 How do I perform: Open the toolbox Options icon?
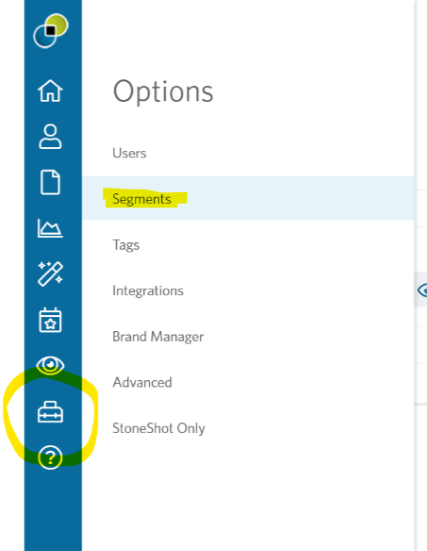click(50, 411)
